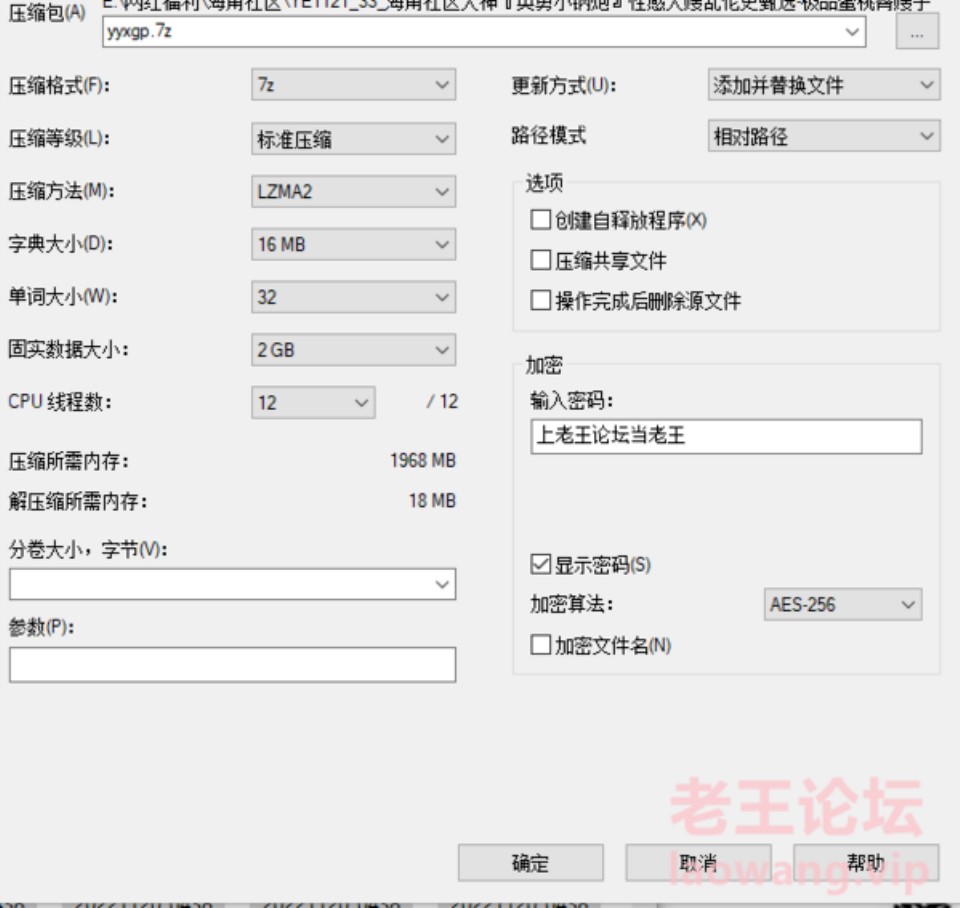Open the encryption method AES-256 dropdown
This screenshot has width=960, height=908.
click(842, 604)
